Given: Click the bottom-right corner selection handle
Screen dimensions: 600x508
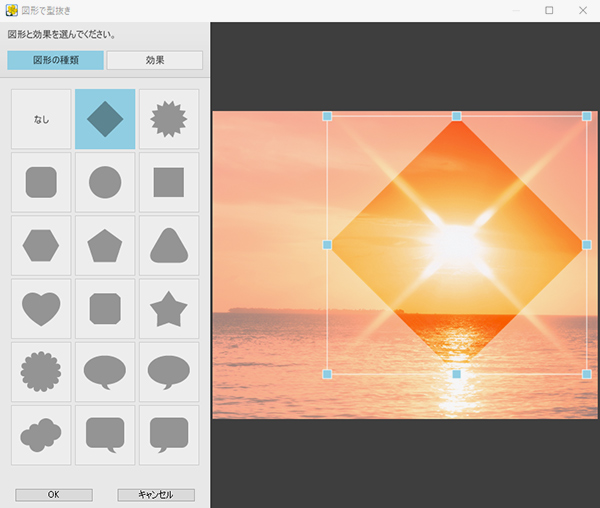Looking at the screenshot, I should [x=586, y=374].
